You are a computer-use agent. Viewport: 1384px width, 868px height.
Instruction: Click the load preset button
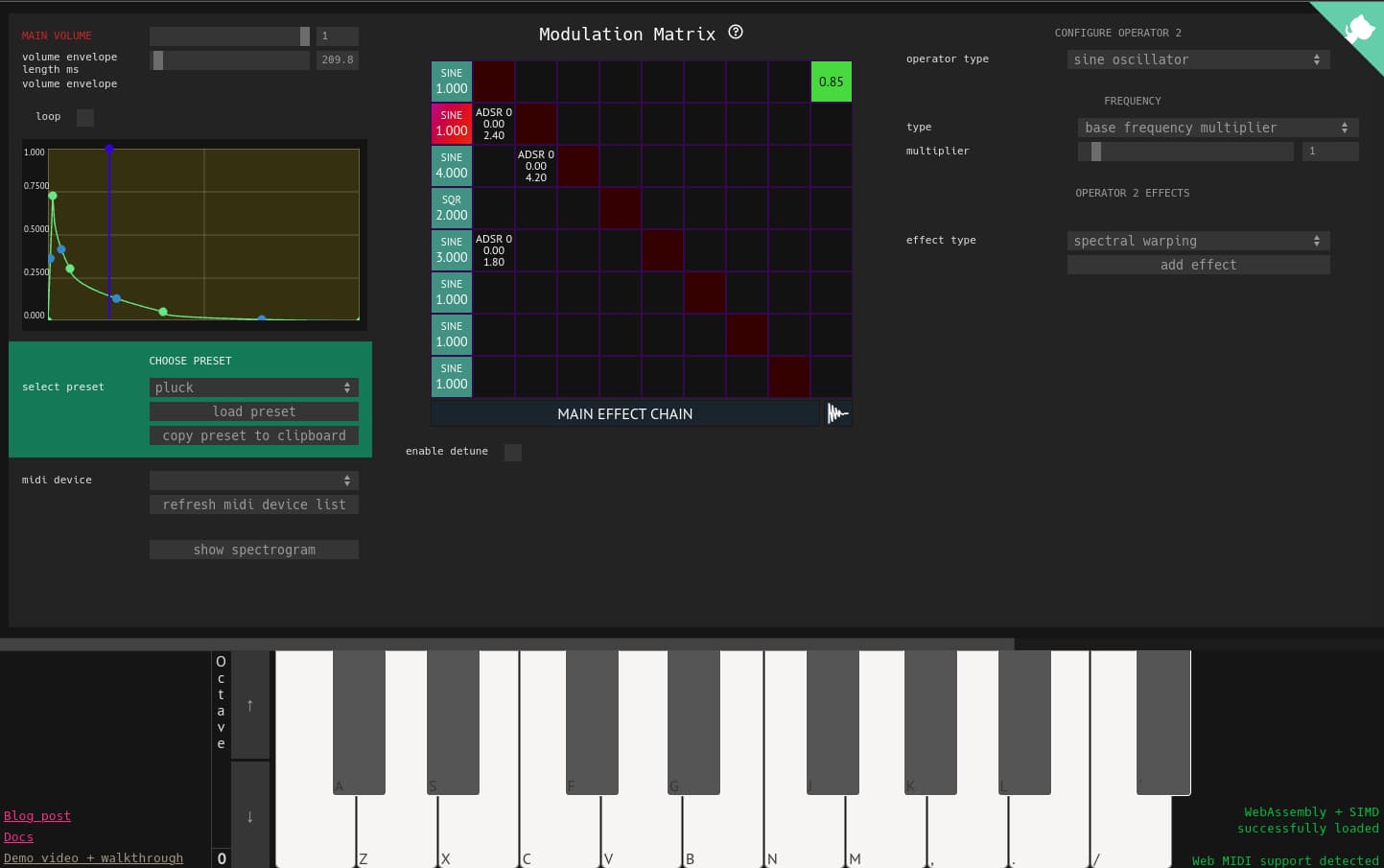(254, 411)
